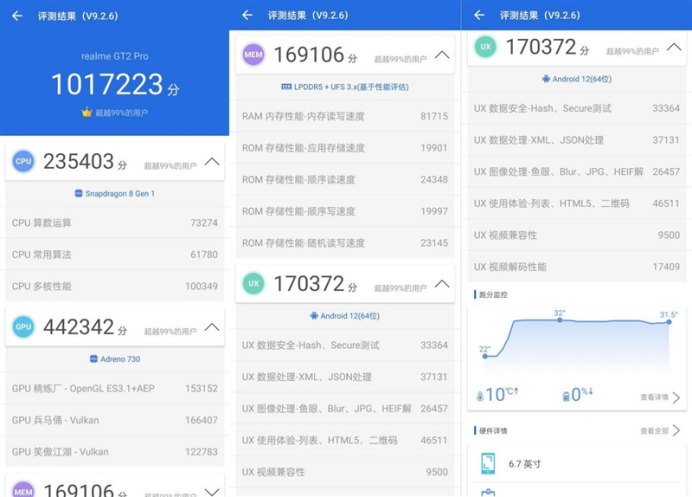The width and height of the screenshot is (692, 497).
Task: Tap the back arrow in the right screen
Action: click(x=479, y=15)
